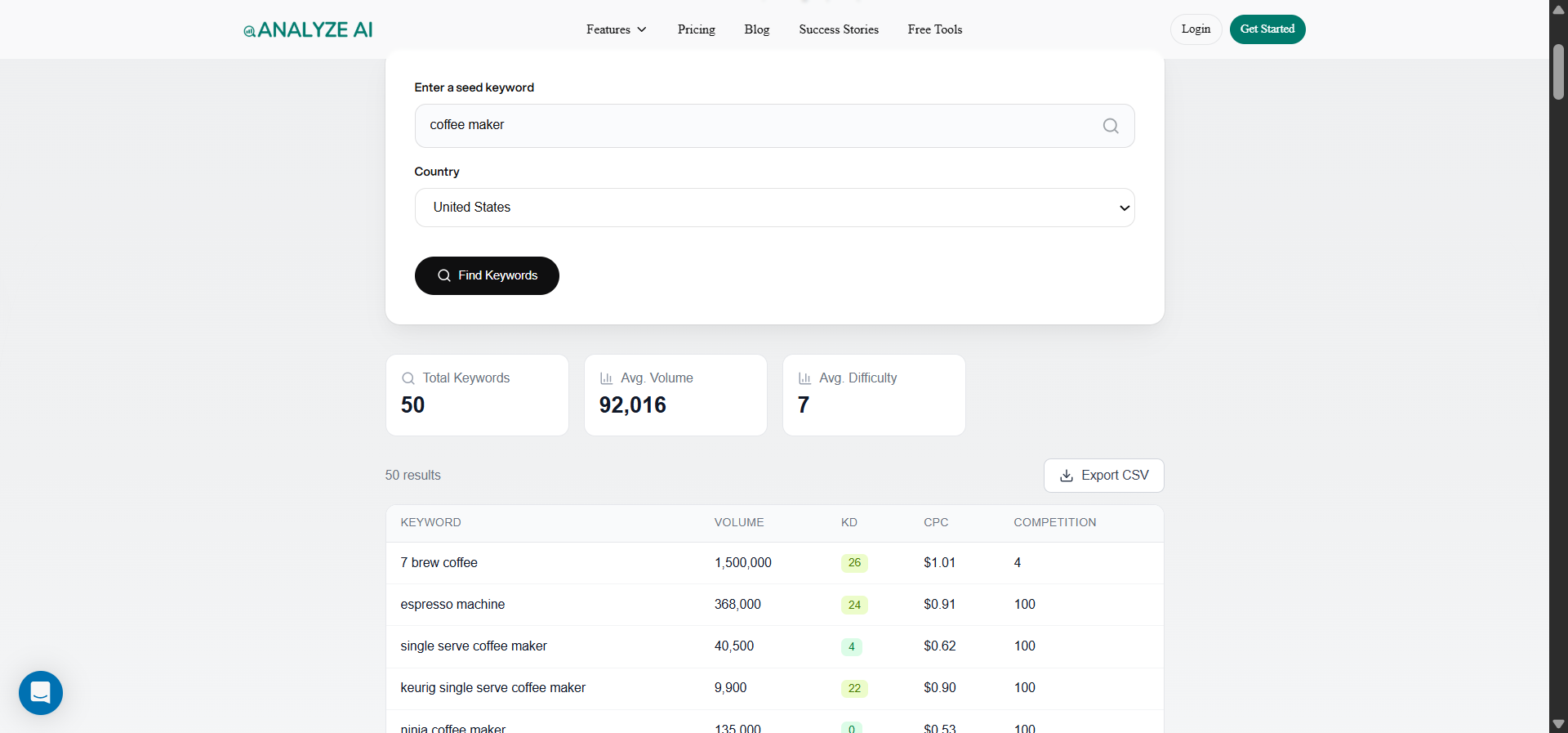1568x733 pixels.
Task: Click the page scrollbar thumb
Action: click(x=1558, y=72)
